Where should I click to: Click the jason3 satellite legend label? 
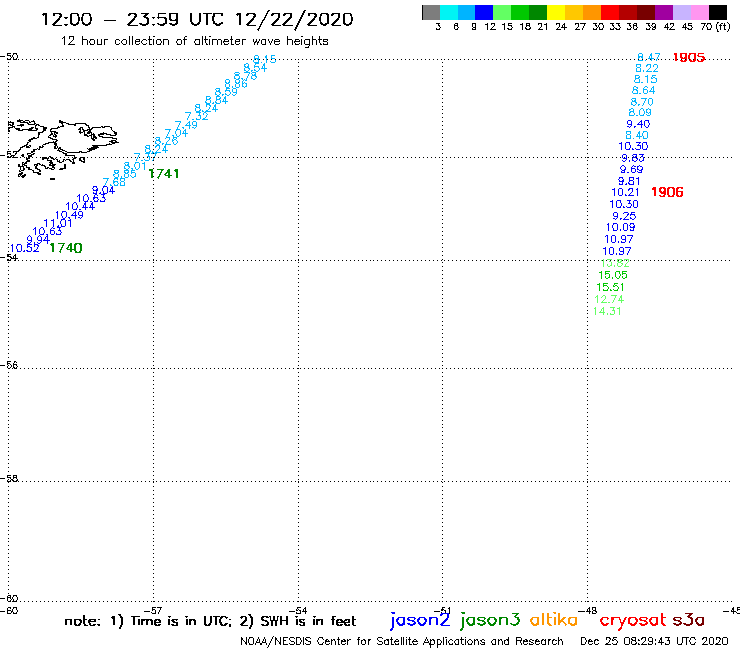490,620
